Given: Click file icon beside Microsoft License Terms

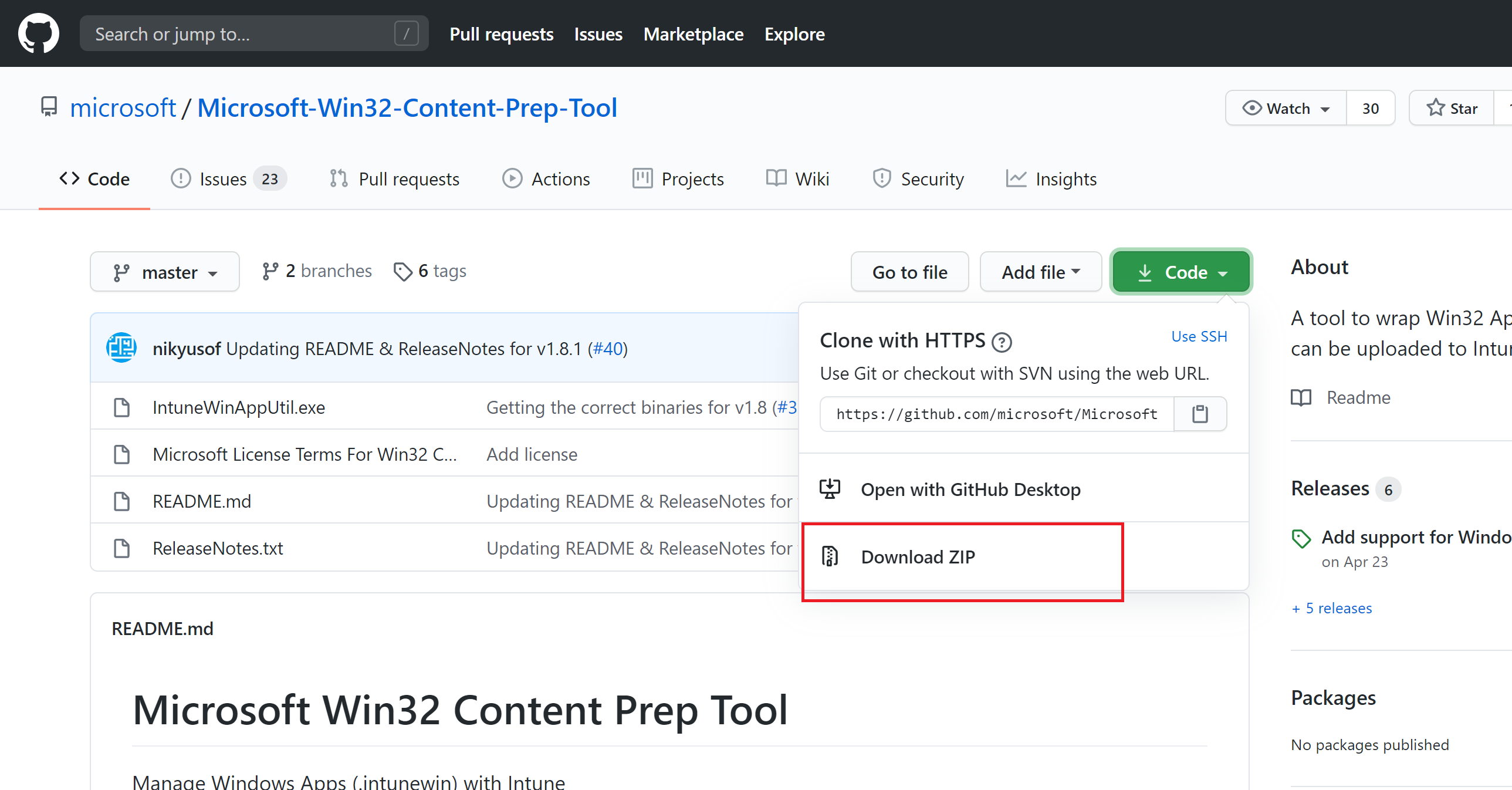Looking at the screenshot, I should 121,454.
